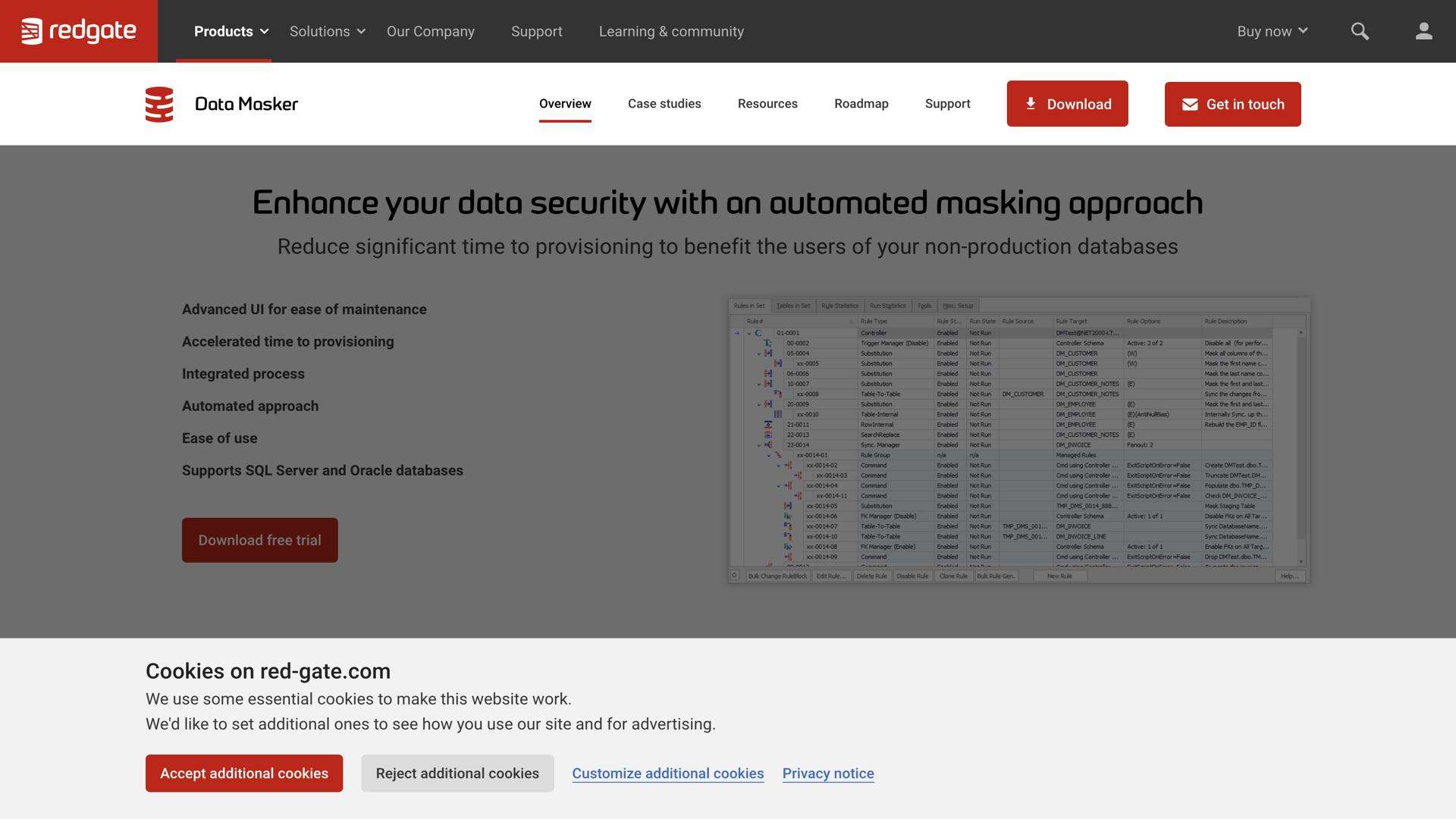Go to Our Company menu item
Screen dimensions: 1456x819
pyautogui.click(x=430, y=31)
